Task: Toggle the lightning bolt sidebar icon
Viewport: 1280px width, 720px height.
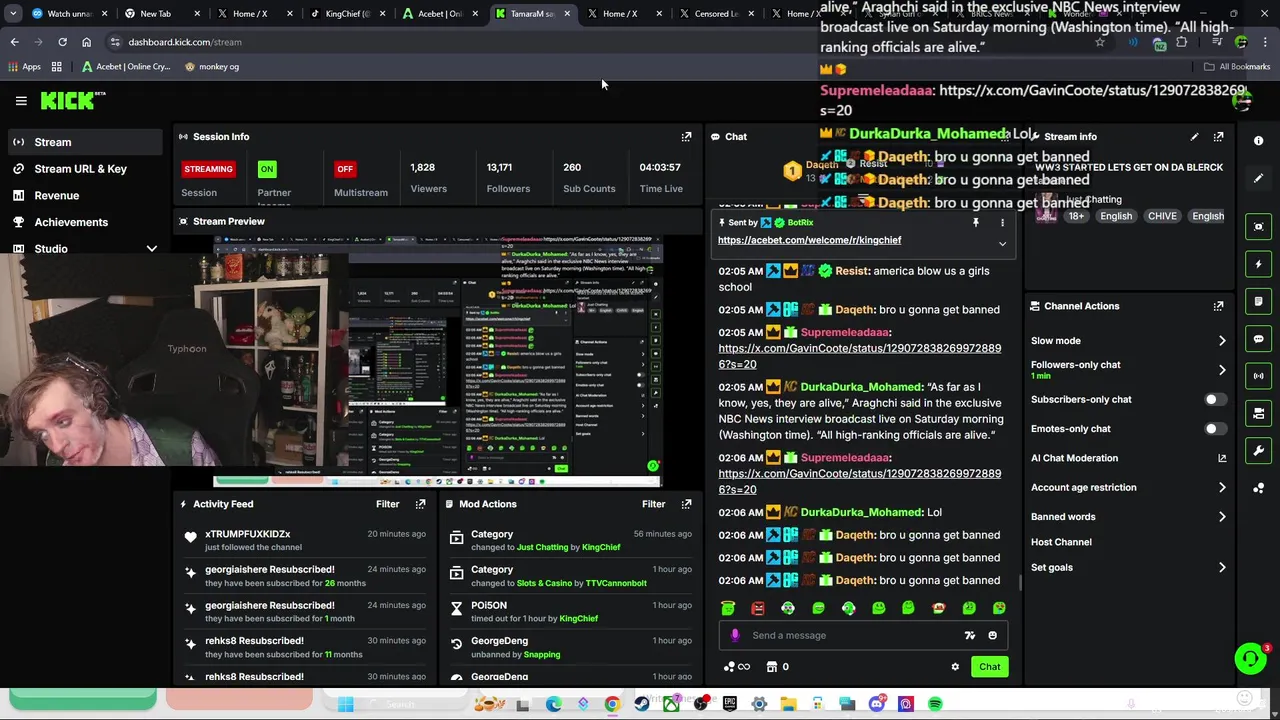Action: point(1259,264)
